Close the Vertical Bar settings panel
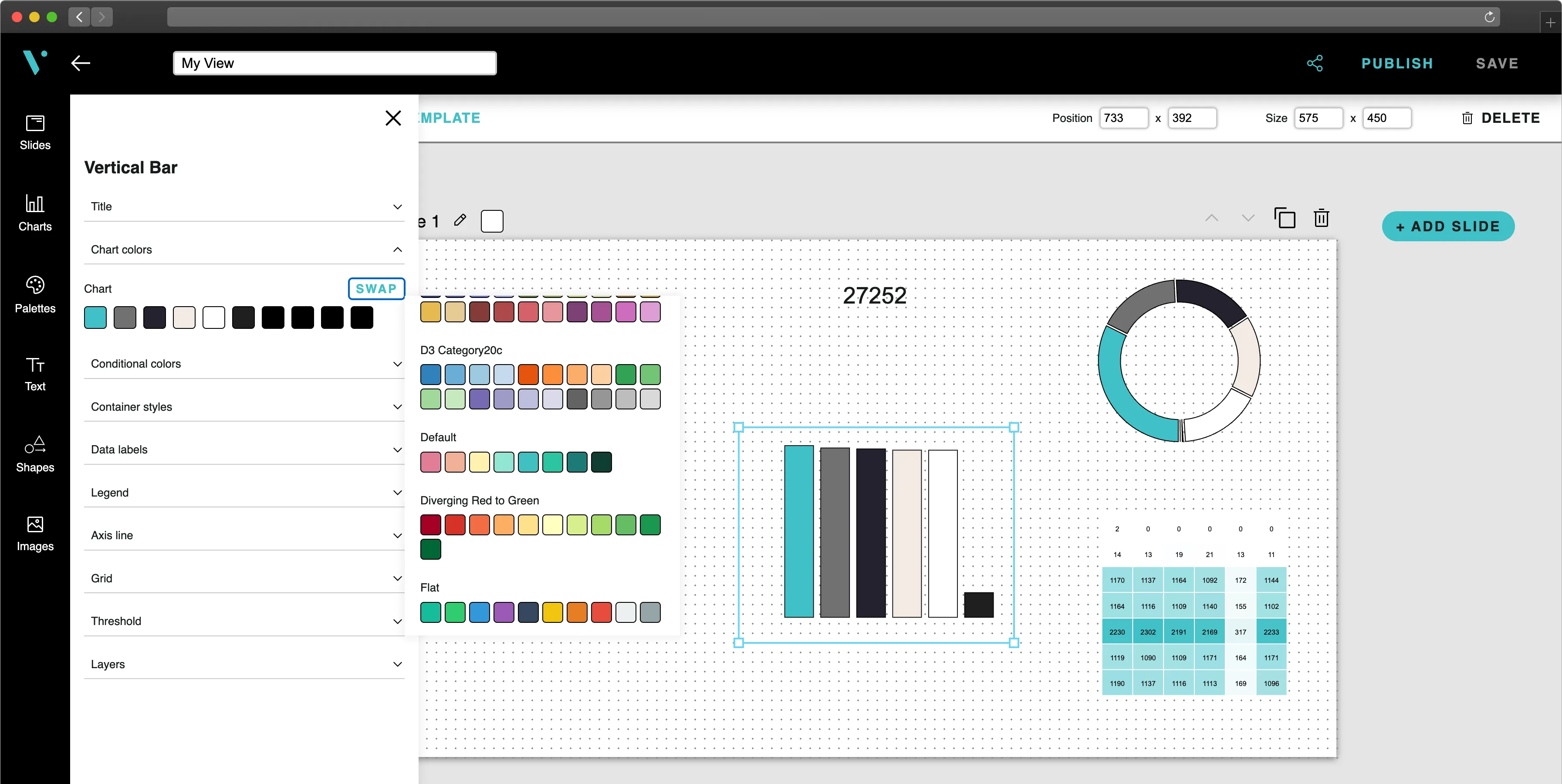The image size is (1562, 784). [x=393, y=118]
